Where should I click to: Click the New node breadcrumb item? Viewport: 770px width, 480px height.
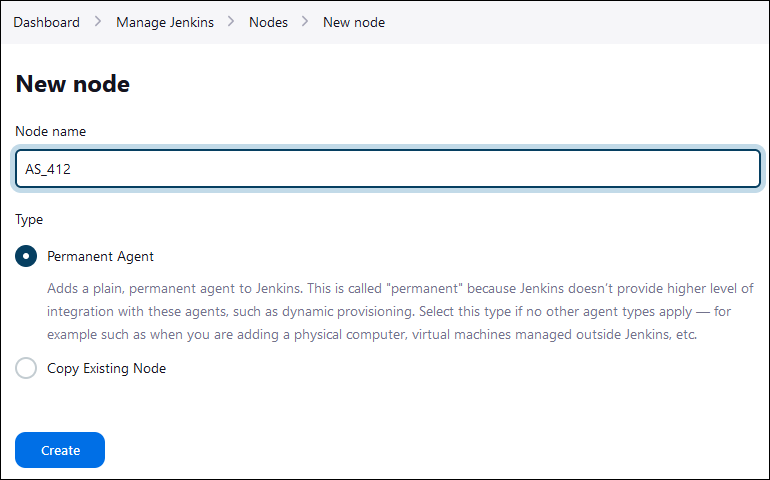pos(354,23)
